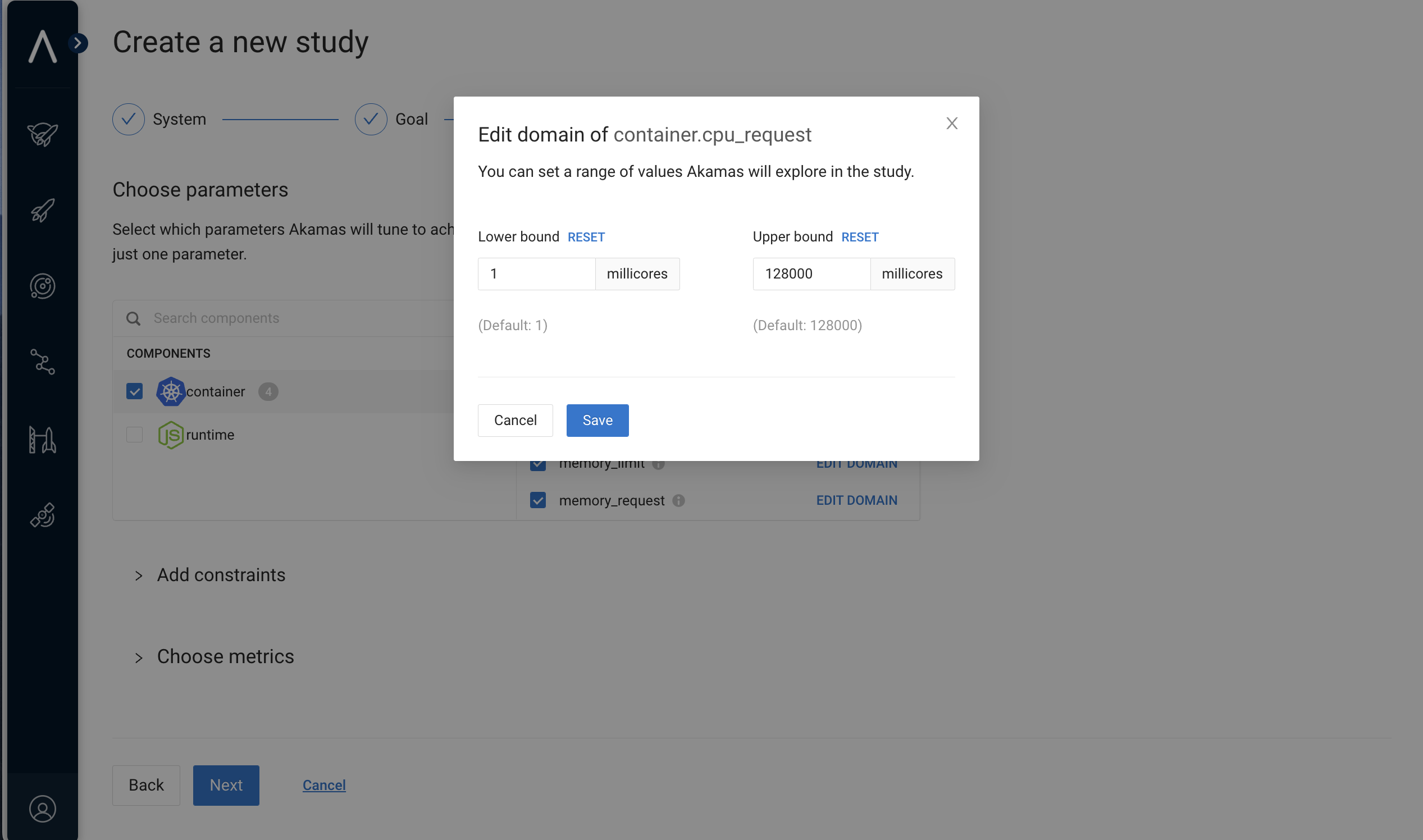Open the paper airplane sidebar icon
This screenshot has width=1423, height=840.
(43, 134)
